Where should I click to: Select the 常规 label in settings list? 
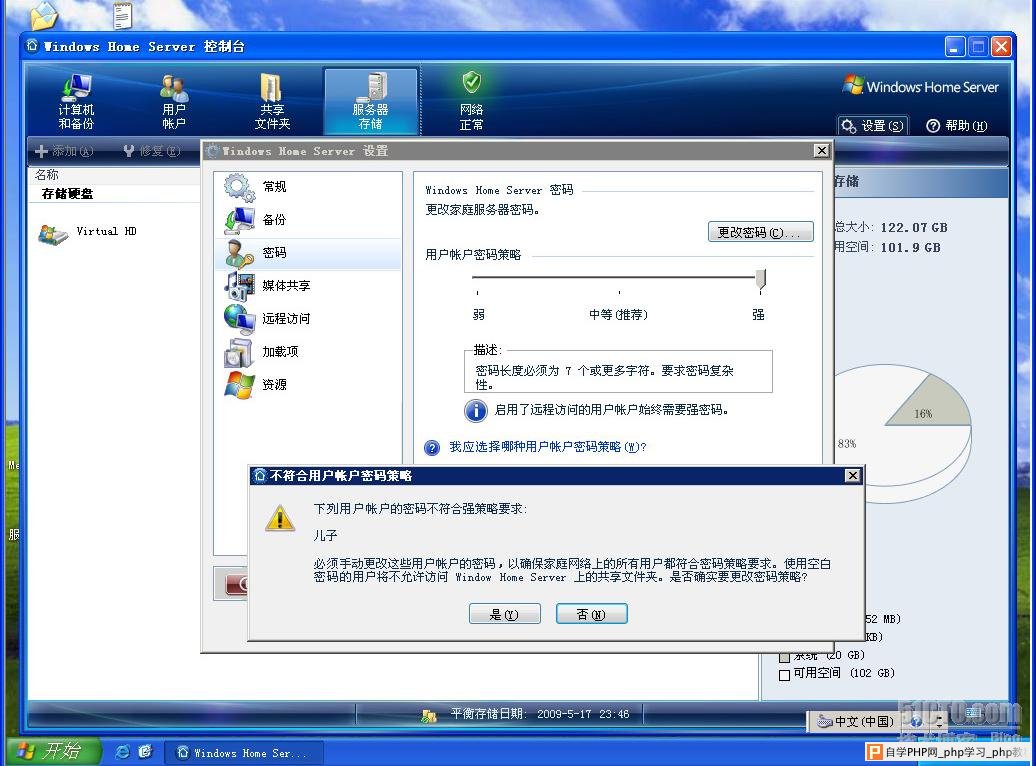point(274,187)
